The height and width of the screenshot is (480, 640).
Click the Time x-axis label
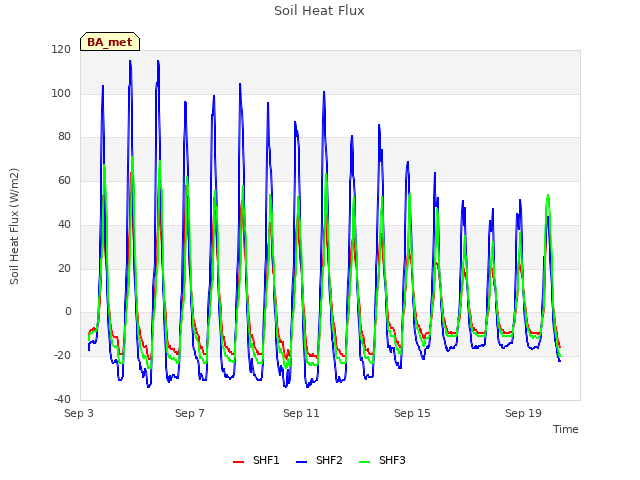[x=566, y=429]
